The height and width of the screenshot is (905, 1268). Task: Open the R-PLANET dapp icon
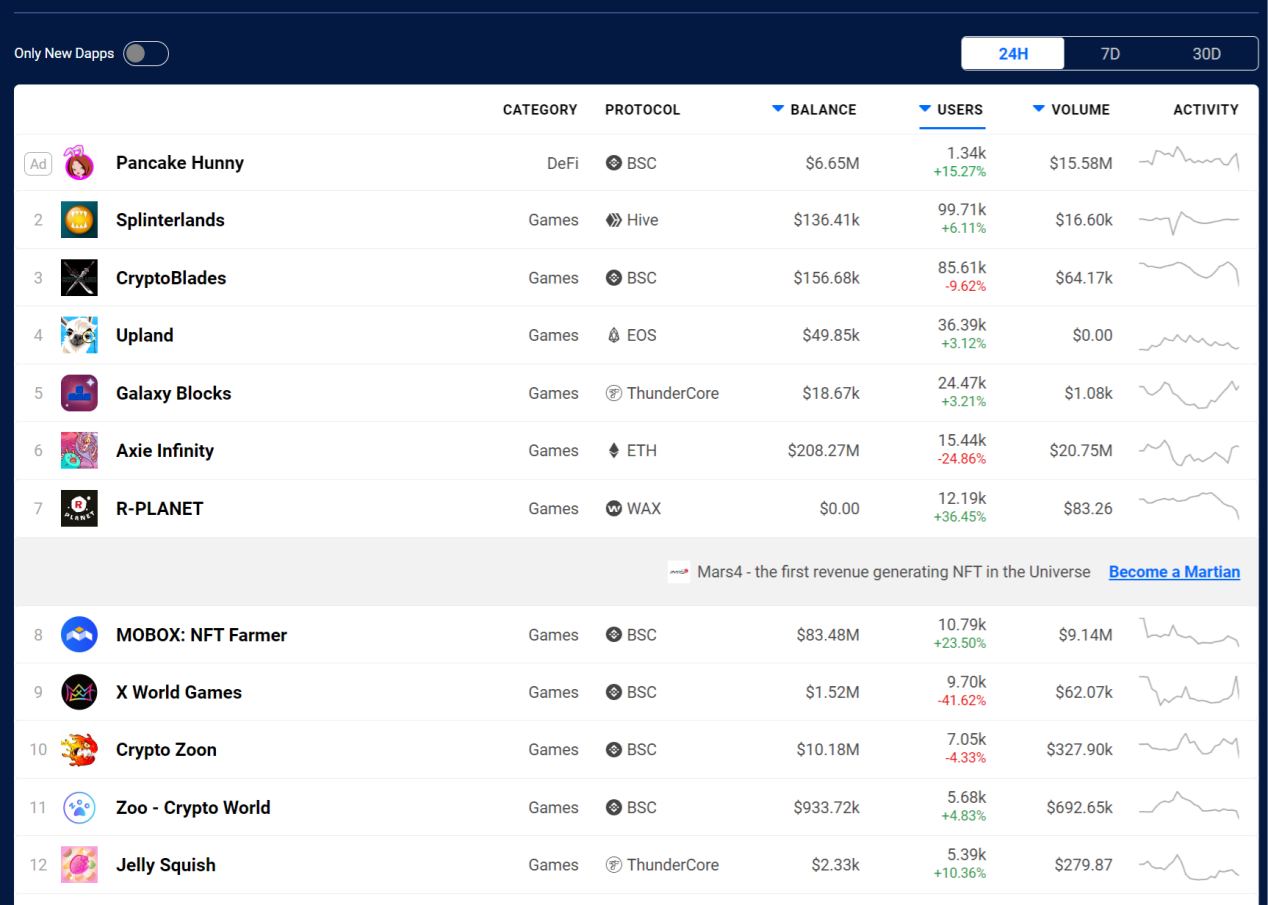pos(79,508)
